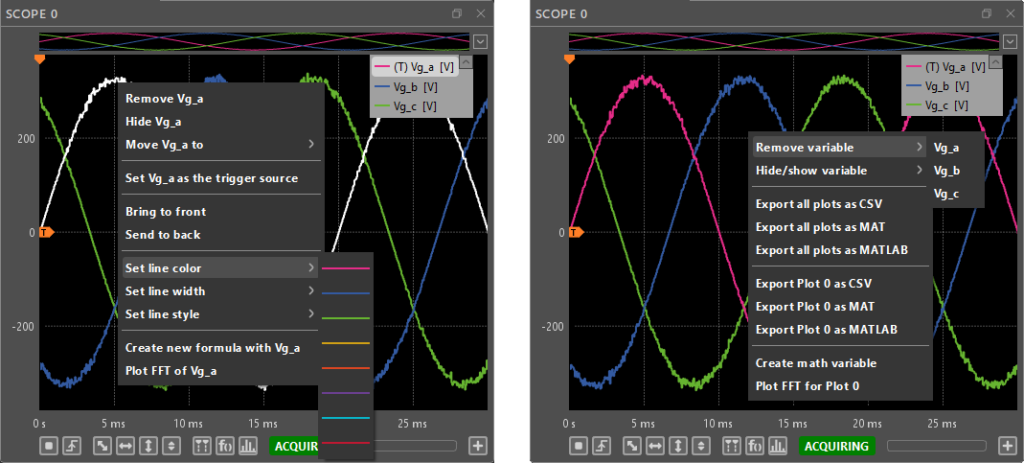Expand overview dropdown arrow in right scope
Viewport: 1024px width, 463px height.
[x=1010, y=42]
